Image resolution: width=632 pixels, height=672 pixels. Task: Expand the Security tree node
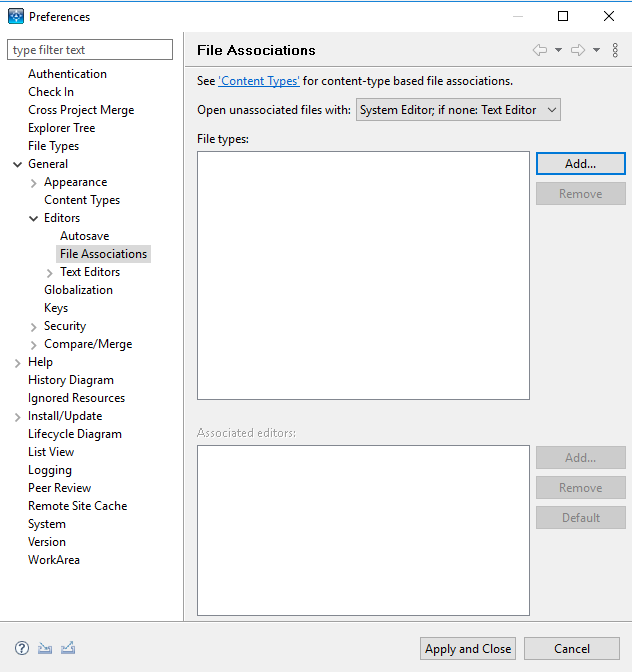click(34, 327)
